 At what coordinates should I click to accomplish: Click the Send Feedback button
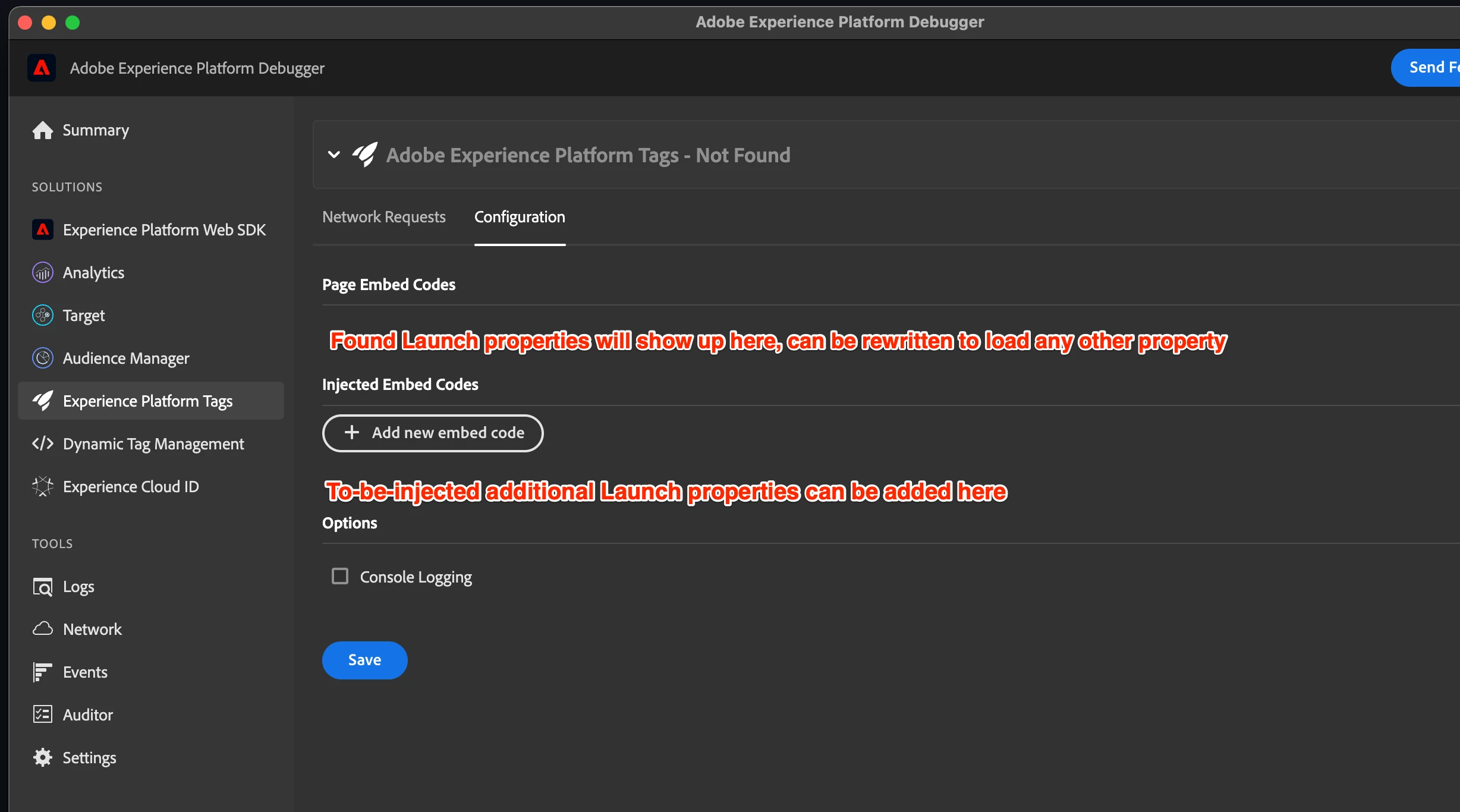click(1430, 68)
